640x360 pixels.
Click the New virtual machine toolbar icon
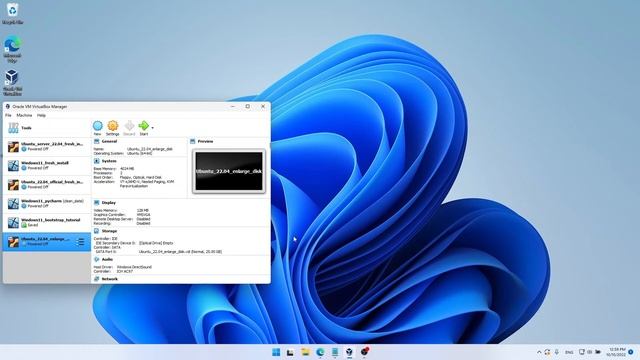pyautogui.click(x=98, y=128)
